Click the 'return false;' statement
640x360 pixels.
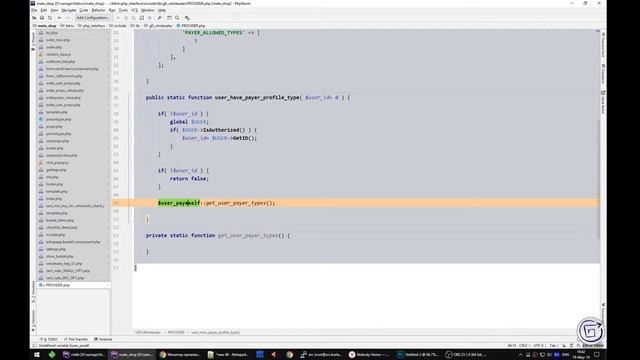189,179
